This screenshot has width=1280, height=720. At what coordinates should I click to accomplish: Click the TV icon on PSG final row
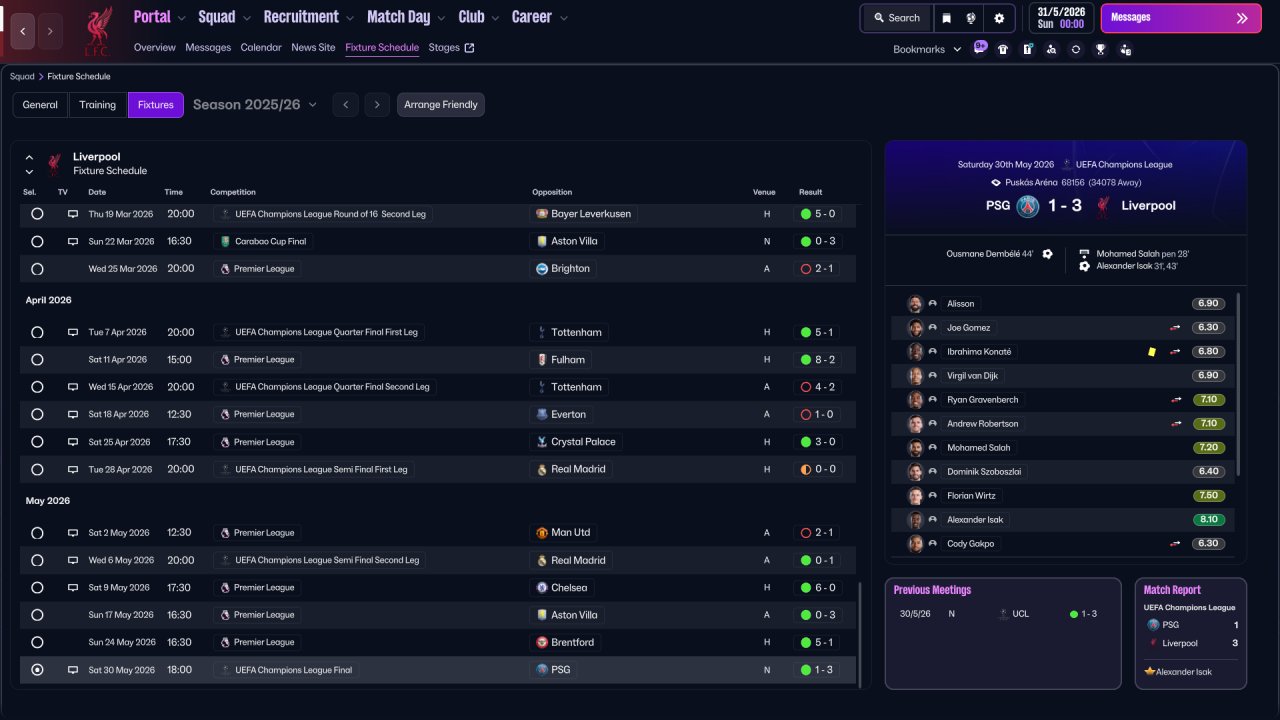(x=73, y=670)
